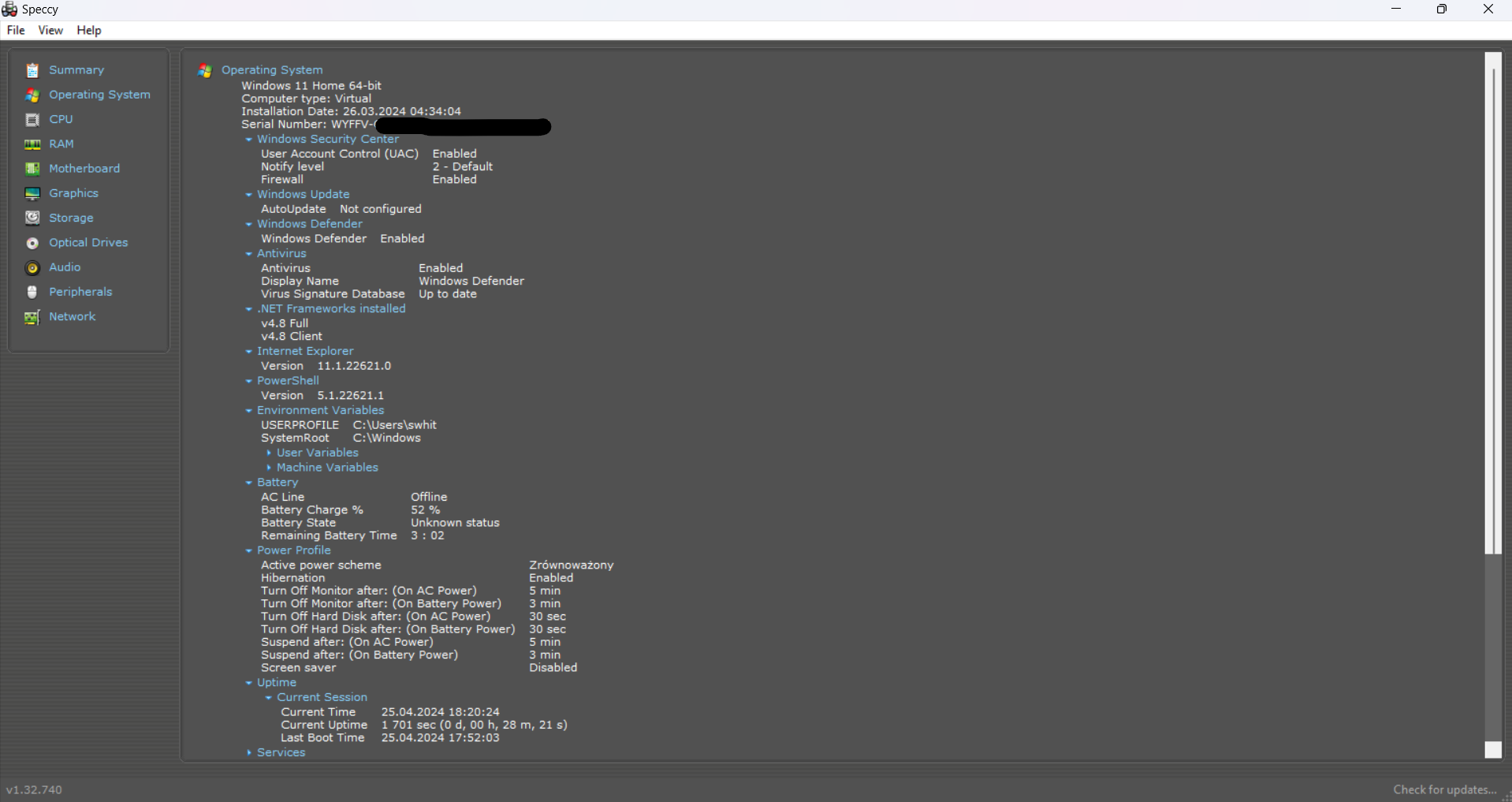Viewport: 1512px width, 802px height.
Task: Select the Audio speaker icon
Action: (x=32, y=268)
